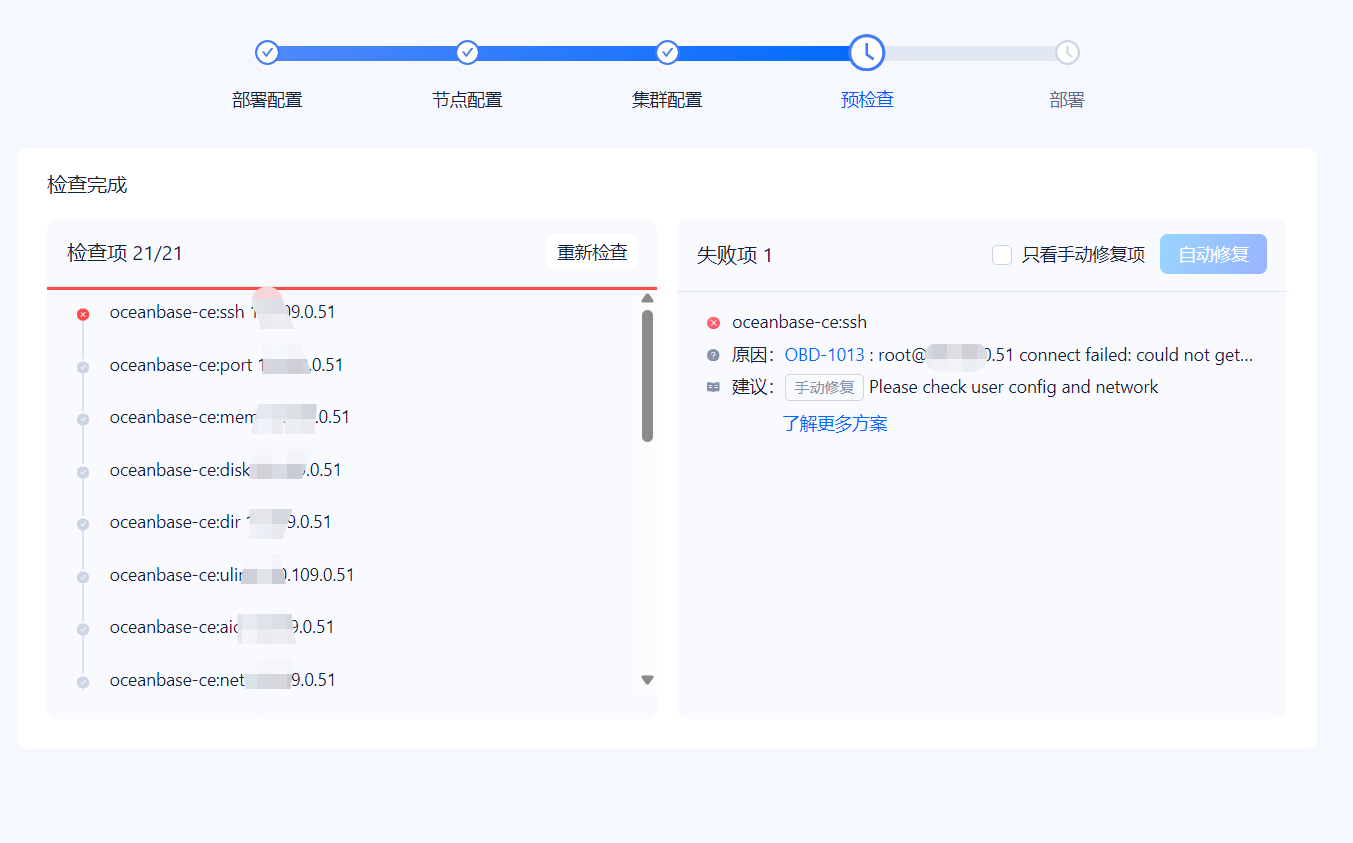Click the 检查完成 status text
The image size is (1353, 843).
coord(87,185)
